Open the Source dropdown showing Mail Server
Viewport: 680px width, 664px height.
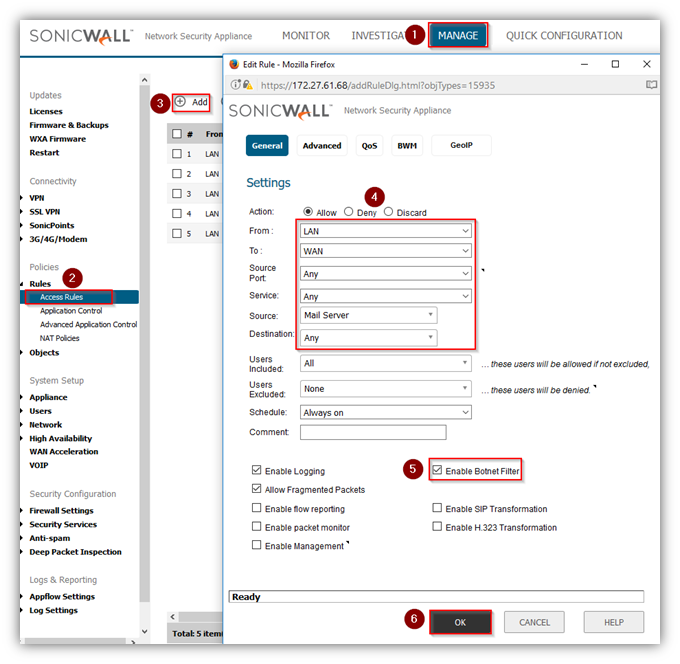point(369,315)
